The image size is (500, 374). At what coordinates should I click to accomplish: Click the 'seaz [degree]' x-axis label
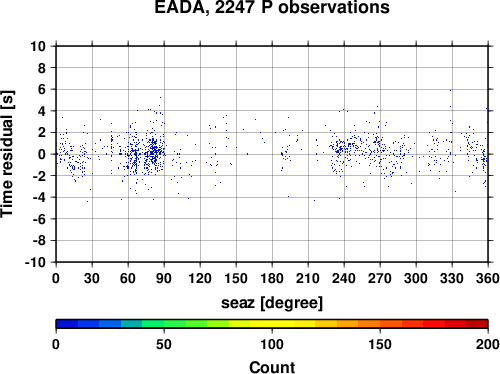pos(272,303)
